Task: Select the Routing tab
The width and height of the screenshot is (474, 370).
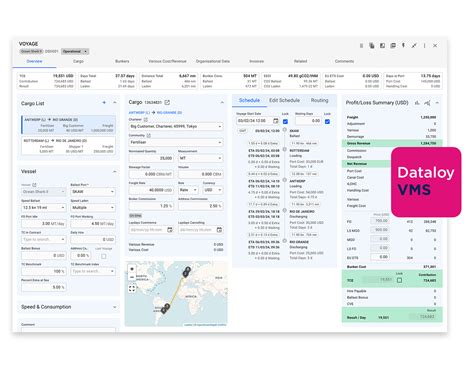Action: coord(319,100)
